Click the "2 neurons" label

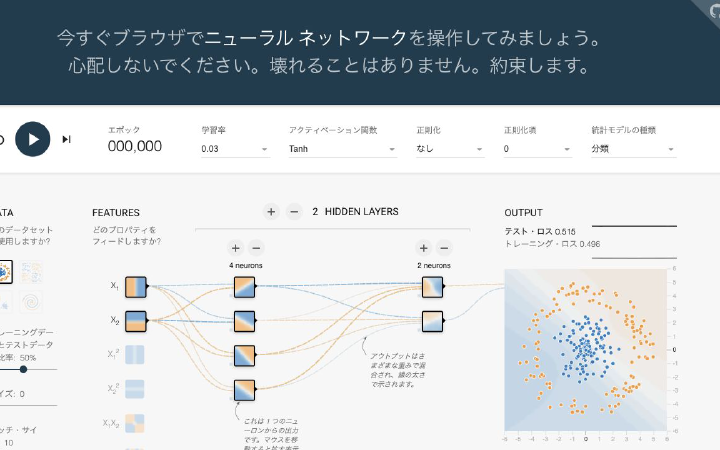click(x=433, y=265)
